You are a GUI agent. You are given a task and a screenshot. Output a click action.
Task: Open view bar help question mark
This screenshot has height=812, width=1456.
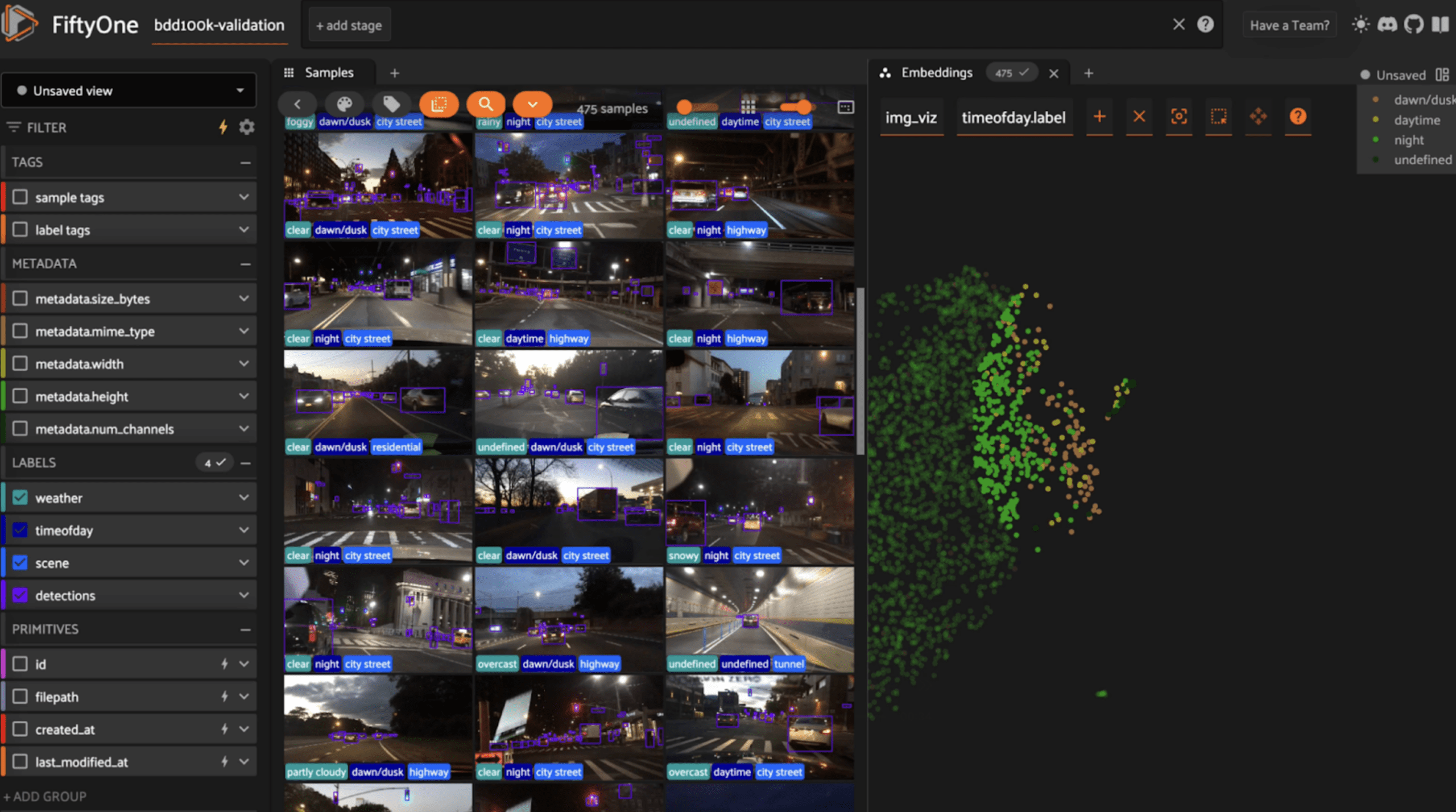pyautogui.click(x=1205, y=24)
